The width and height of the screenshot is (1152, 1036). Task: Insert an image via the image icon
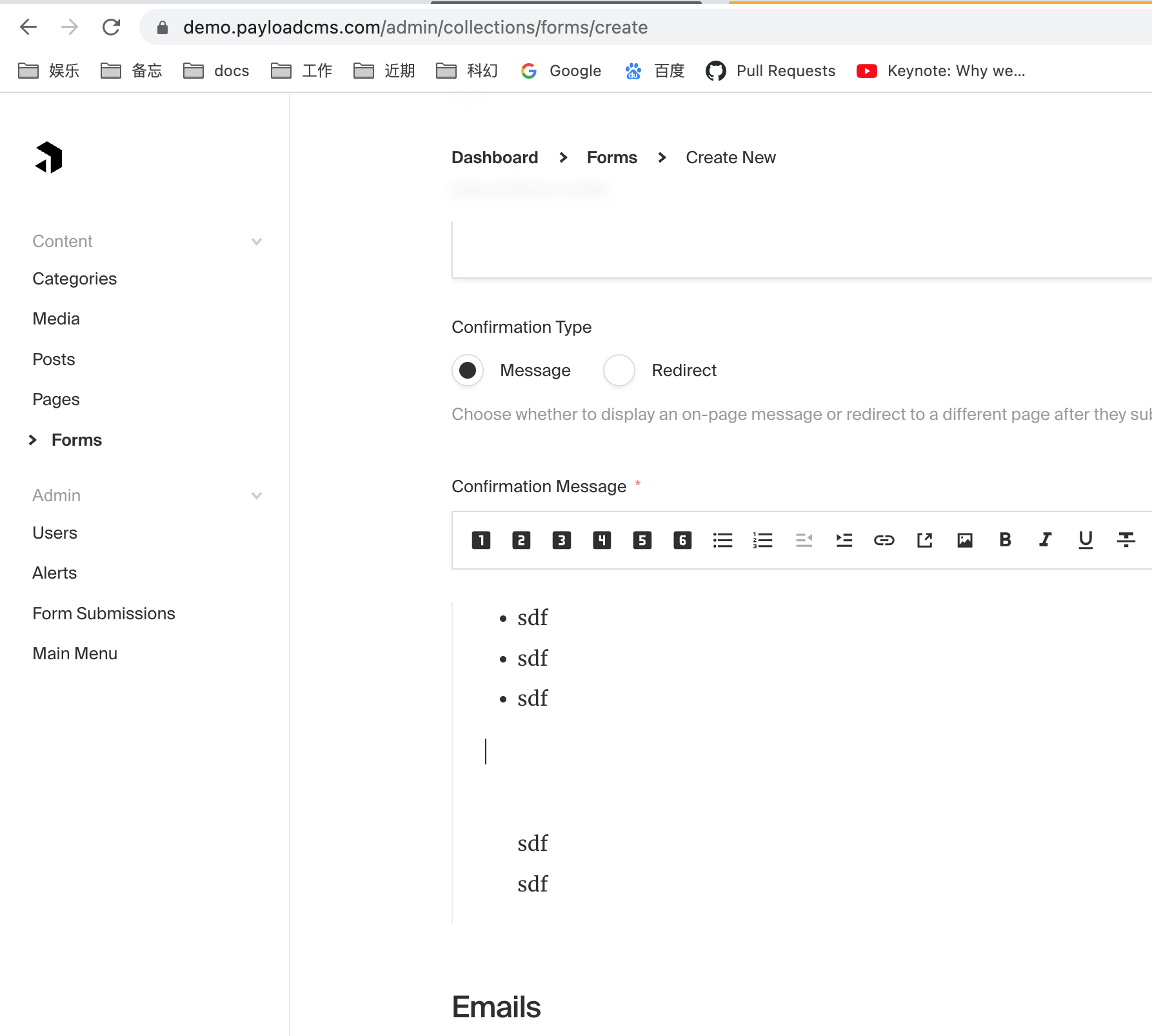click(964, 540)
